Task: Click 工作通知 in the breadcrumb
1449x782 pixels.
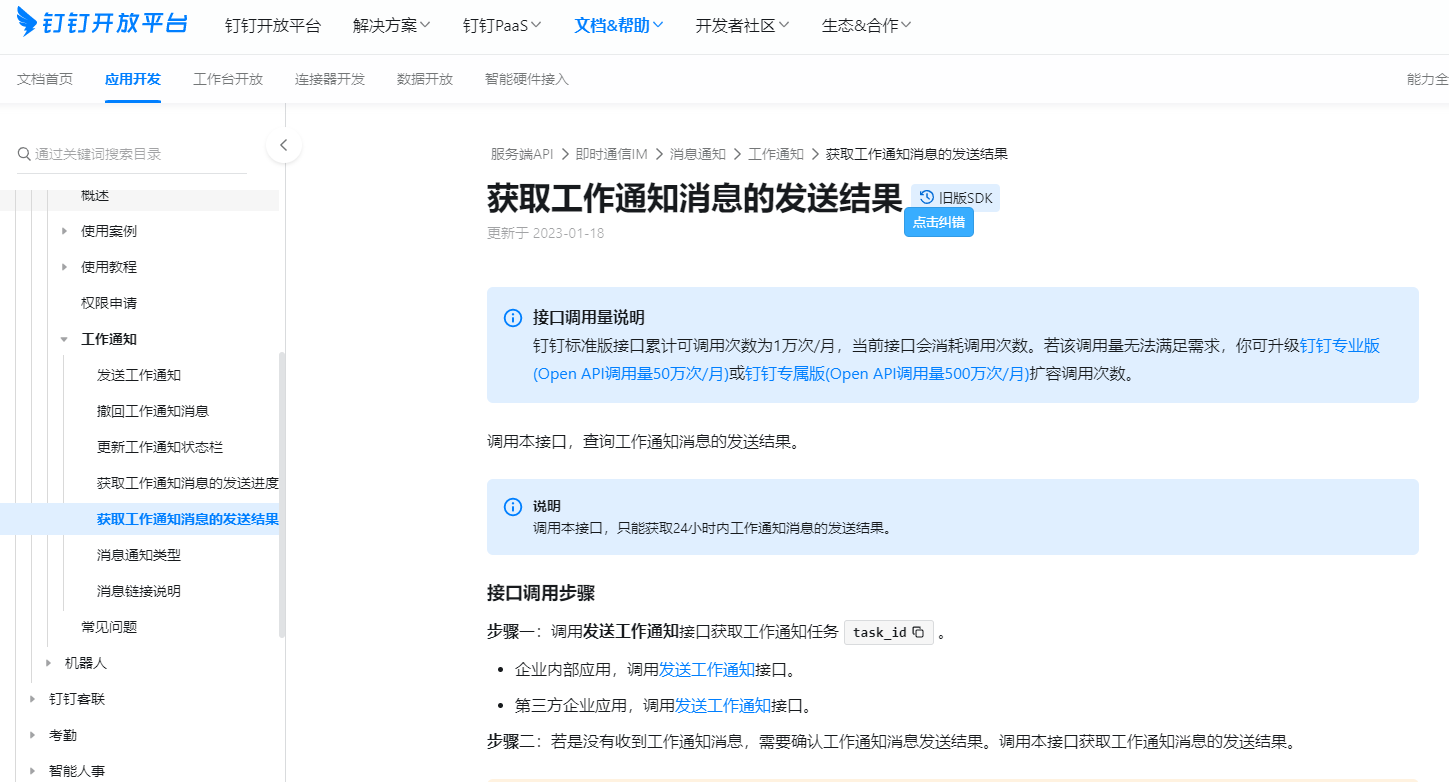Action: [x=776, y=154]
